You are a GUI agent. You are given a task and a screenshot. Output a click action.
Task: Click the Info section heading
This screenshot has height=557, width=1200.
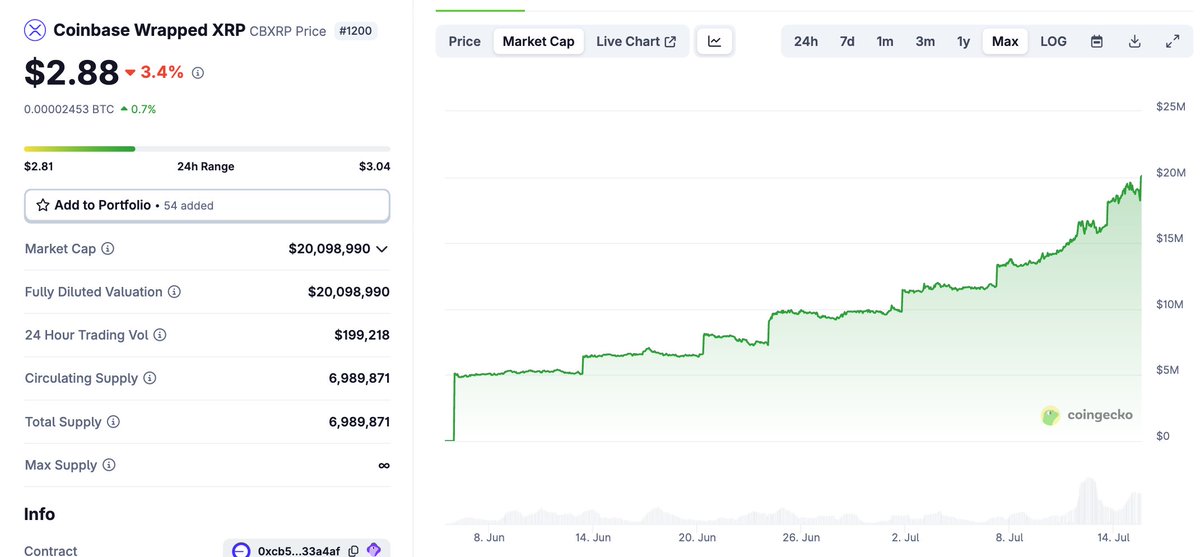click(40, 514)
